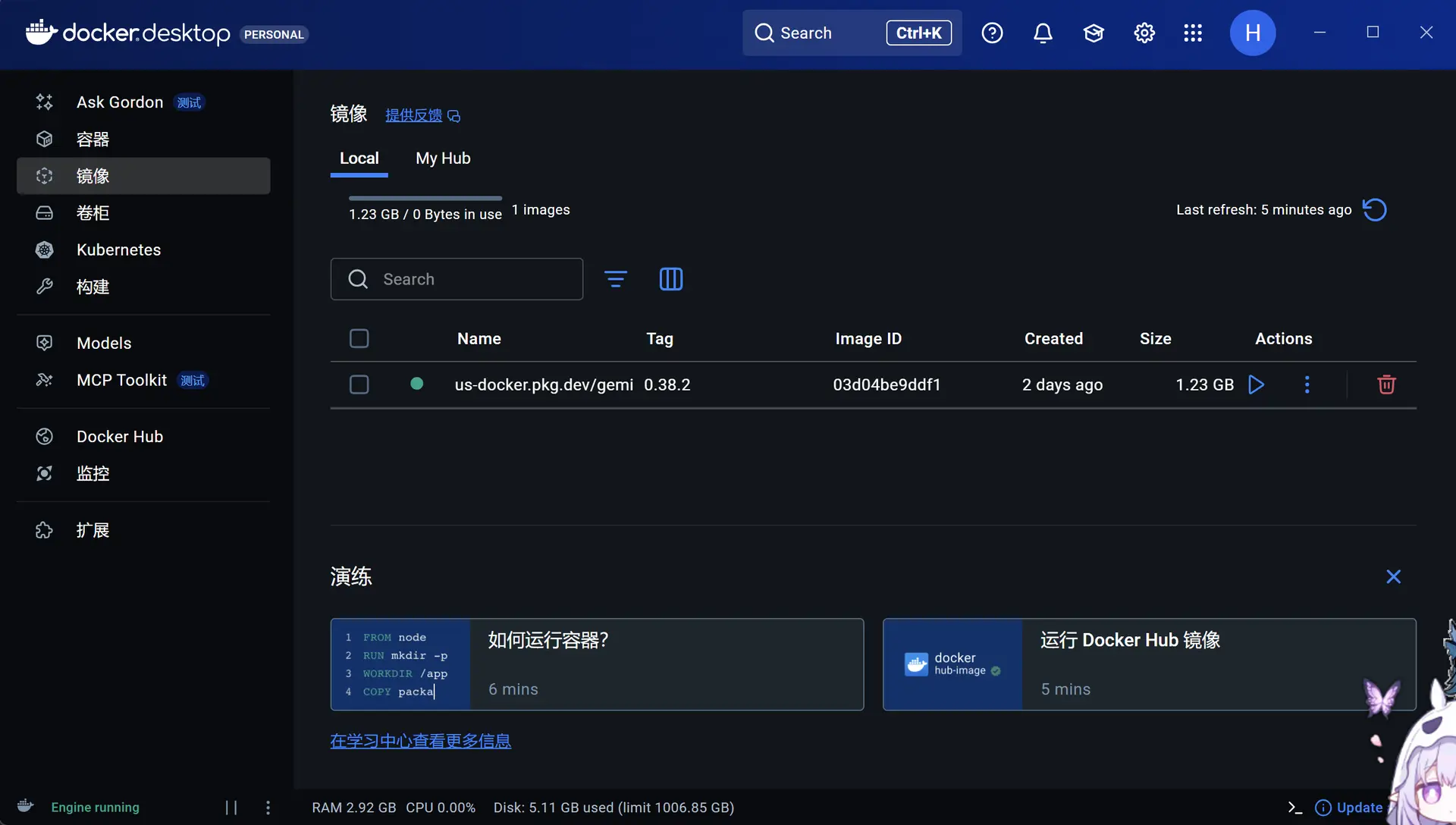1456x825 pixels.
Task: Open the terminal from the status bar
Action: pyautogui.click(x=1294, y=808)
